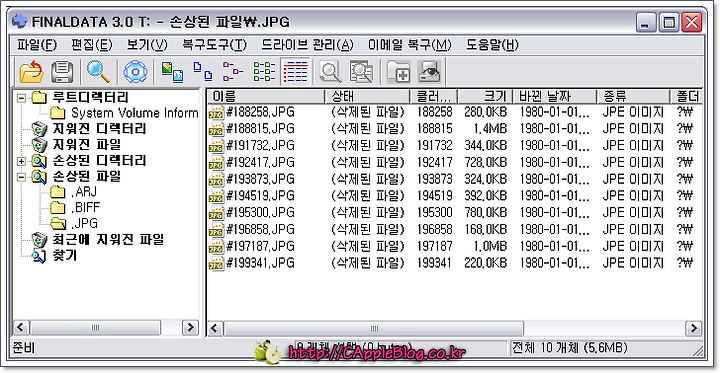Screen dimensions: 720x373
Task: Select file #194519.JPG
Action: pos(260,196)
